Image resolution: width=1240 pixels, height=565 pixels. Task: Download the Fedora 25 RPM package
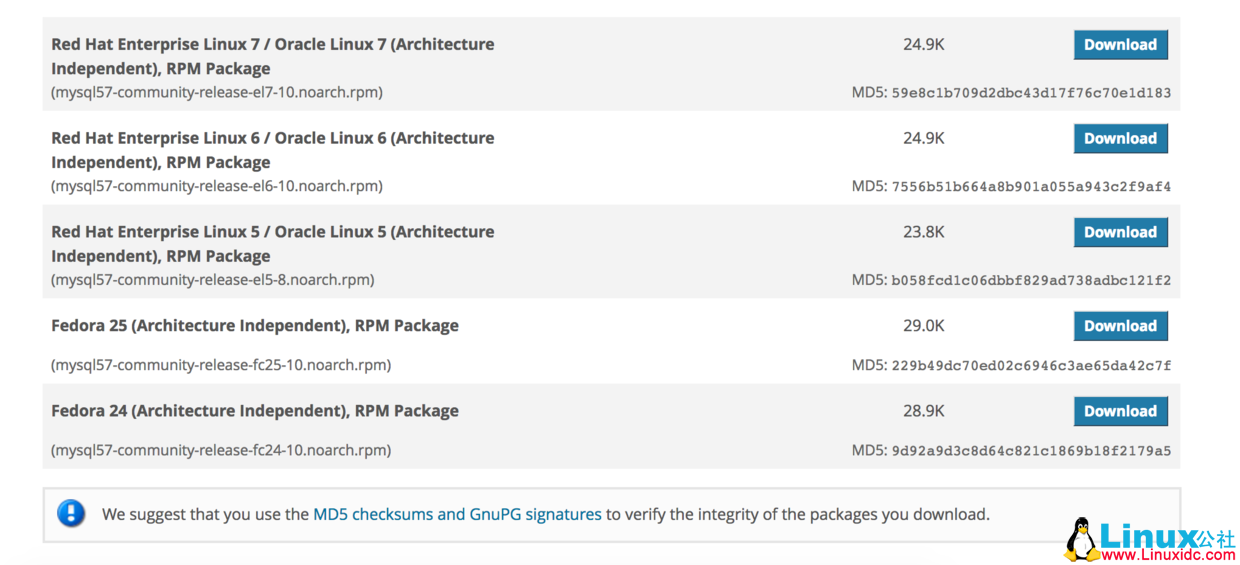coord(1120,326)
